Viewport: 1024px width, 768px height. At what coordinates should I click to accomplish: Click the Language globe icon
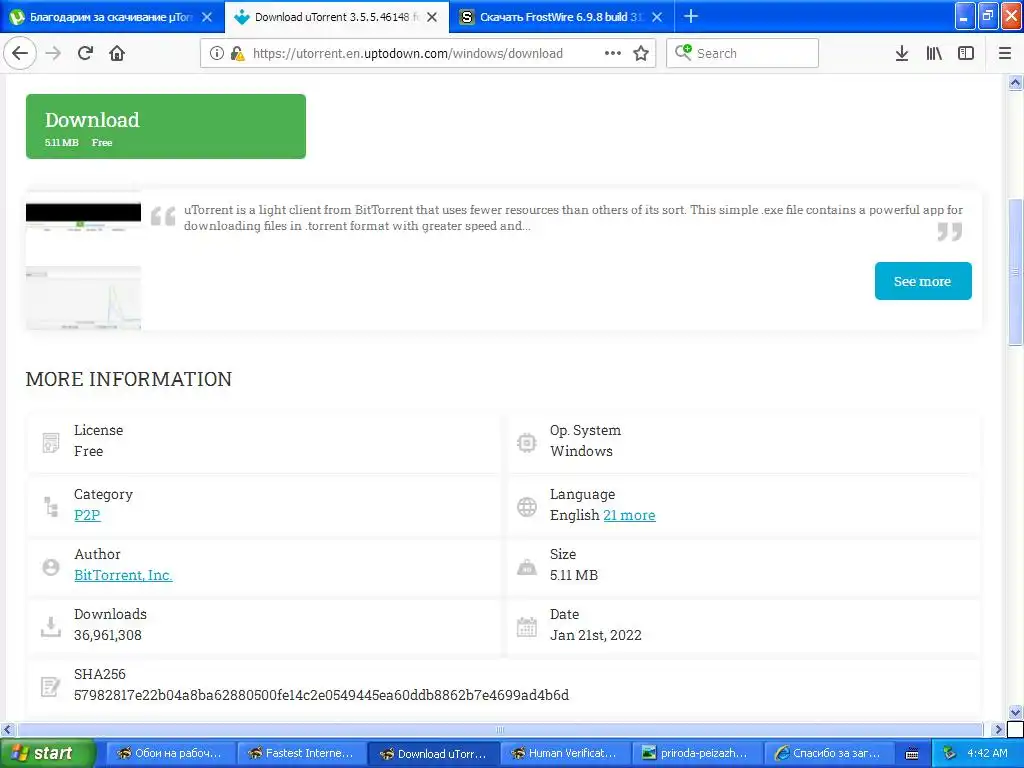[x=527, y=507]
